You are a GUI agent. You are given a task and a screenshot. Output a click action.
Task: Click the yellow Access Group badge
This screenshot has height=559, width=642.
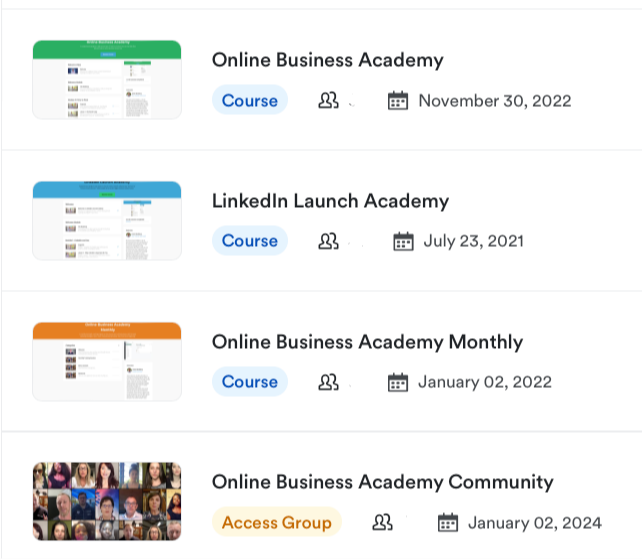(276, 522)
